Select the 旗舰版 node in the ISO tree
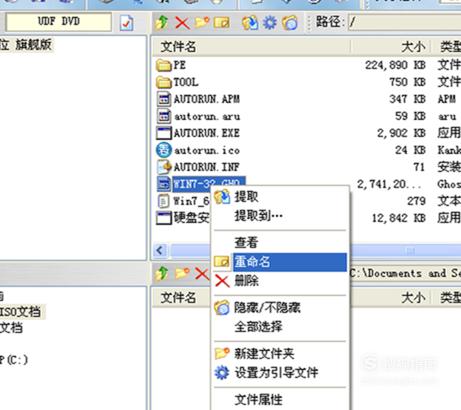461x410 pixels. tap(26, 45)
